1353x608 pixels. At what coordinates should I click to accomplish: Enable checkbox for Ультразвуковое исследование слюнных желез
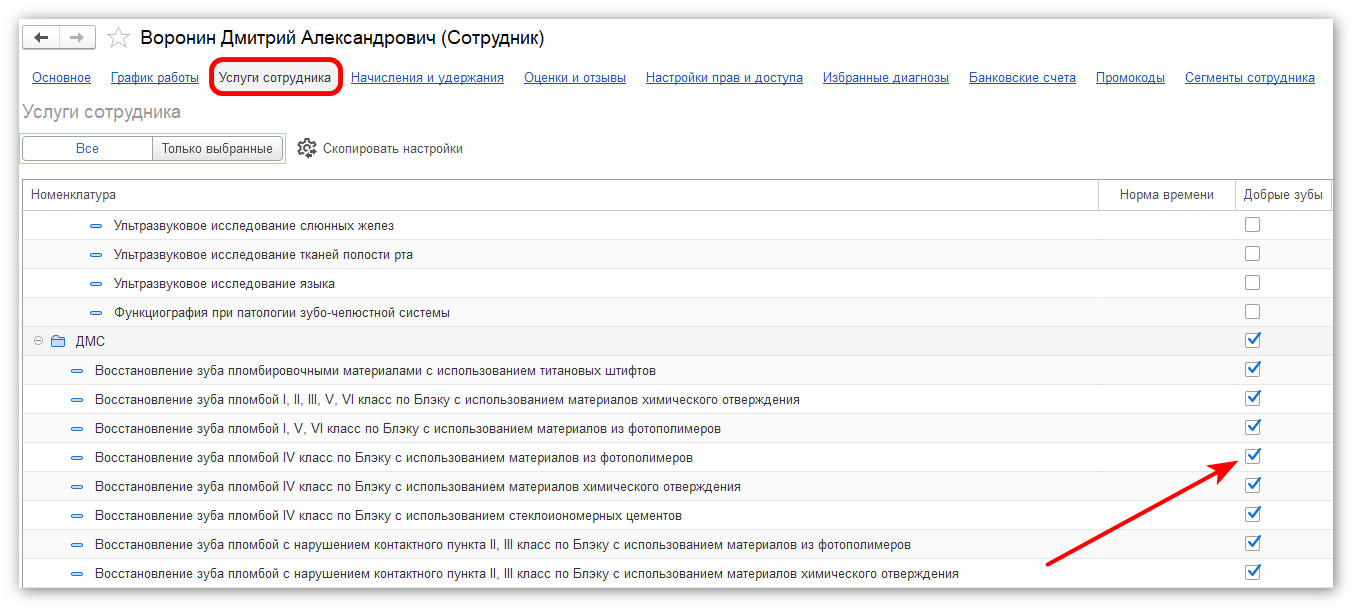click(x=1252, y=225)
